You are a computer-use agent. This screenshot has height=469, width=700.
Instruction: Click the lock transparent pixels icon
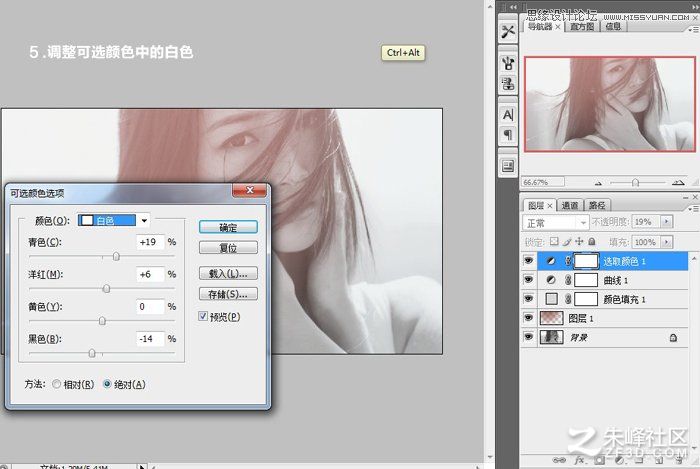coord(554,241)
